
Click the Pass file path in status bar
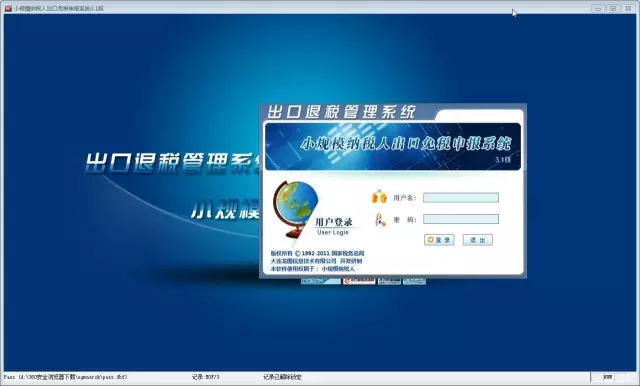pos(65,377)
